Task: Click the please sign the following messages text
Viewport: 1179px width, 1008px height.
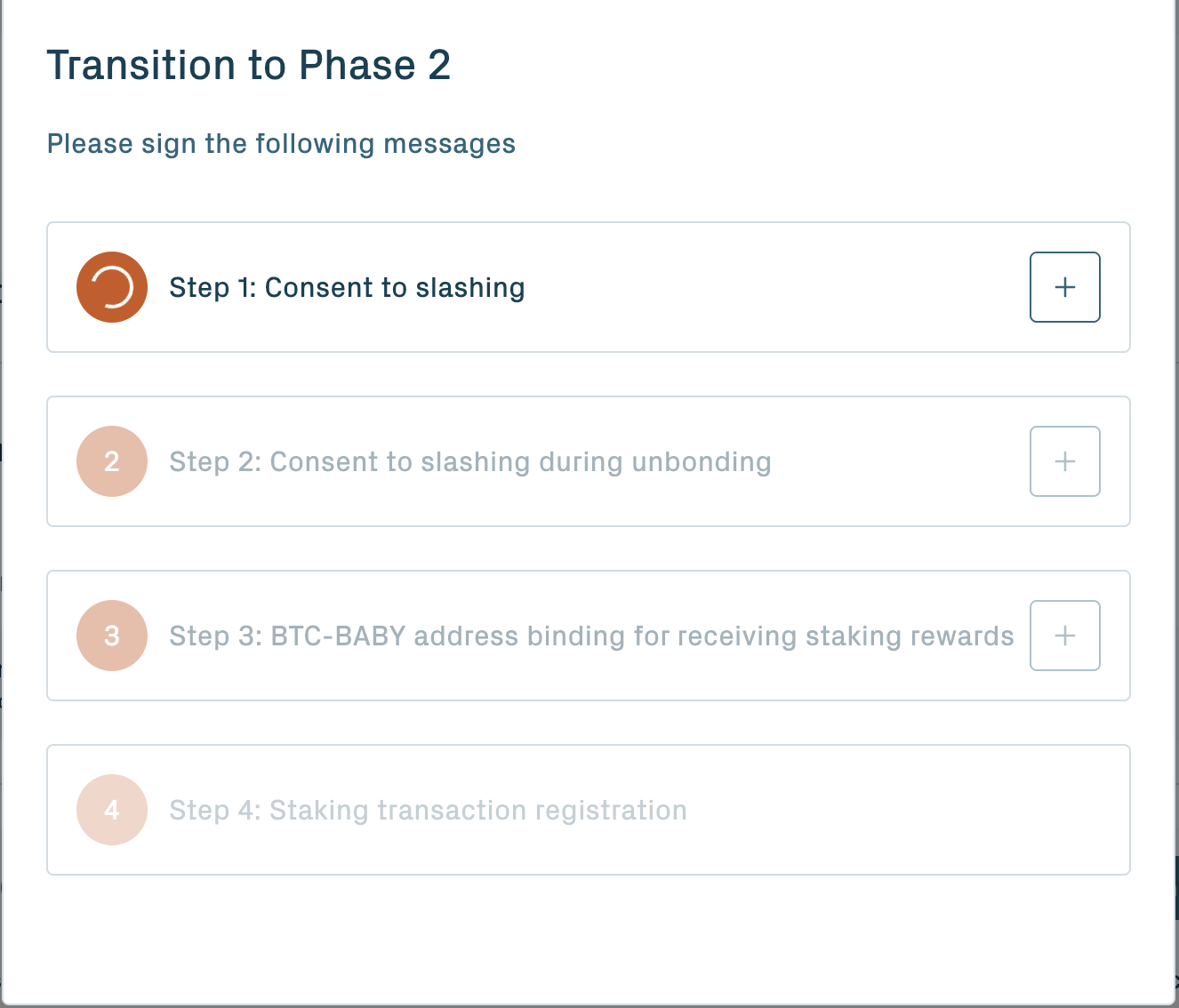Action: coord(281,143)
